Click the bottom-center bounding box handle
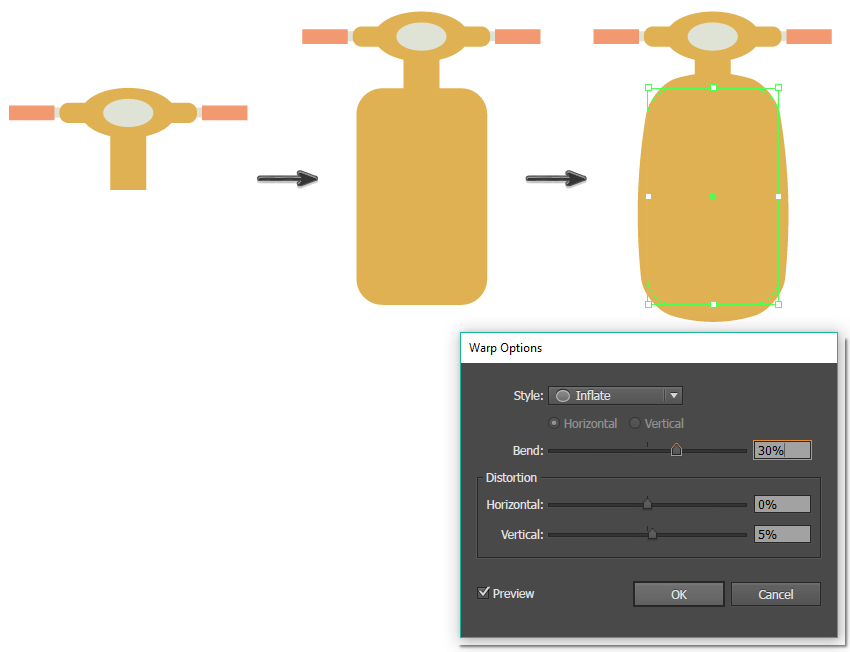 tap(713, 303)
